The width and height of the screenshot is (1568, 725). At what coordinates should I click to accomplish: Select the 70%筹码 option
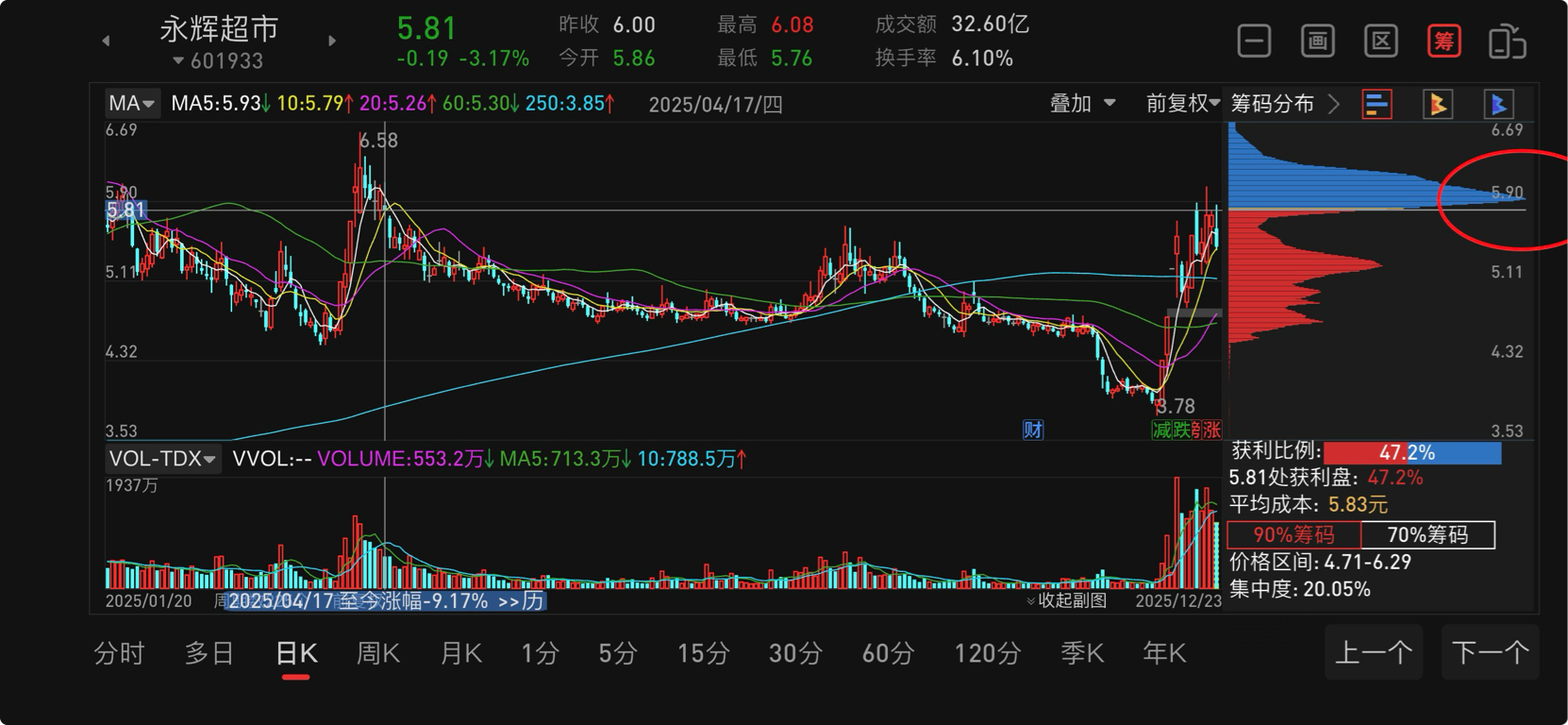(1428, 534)
